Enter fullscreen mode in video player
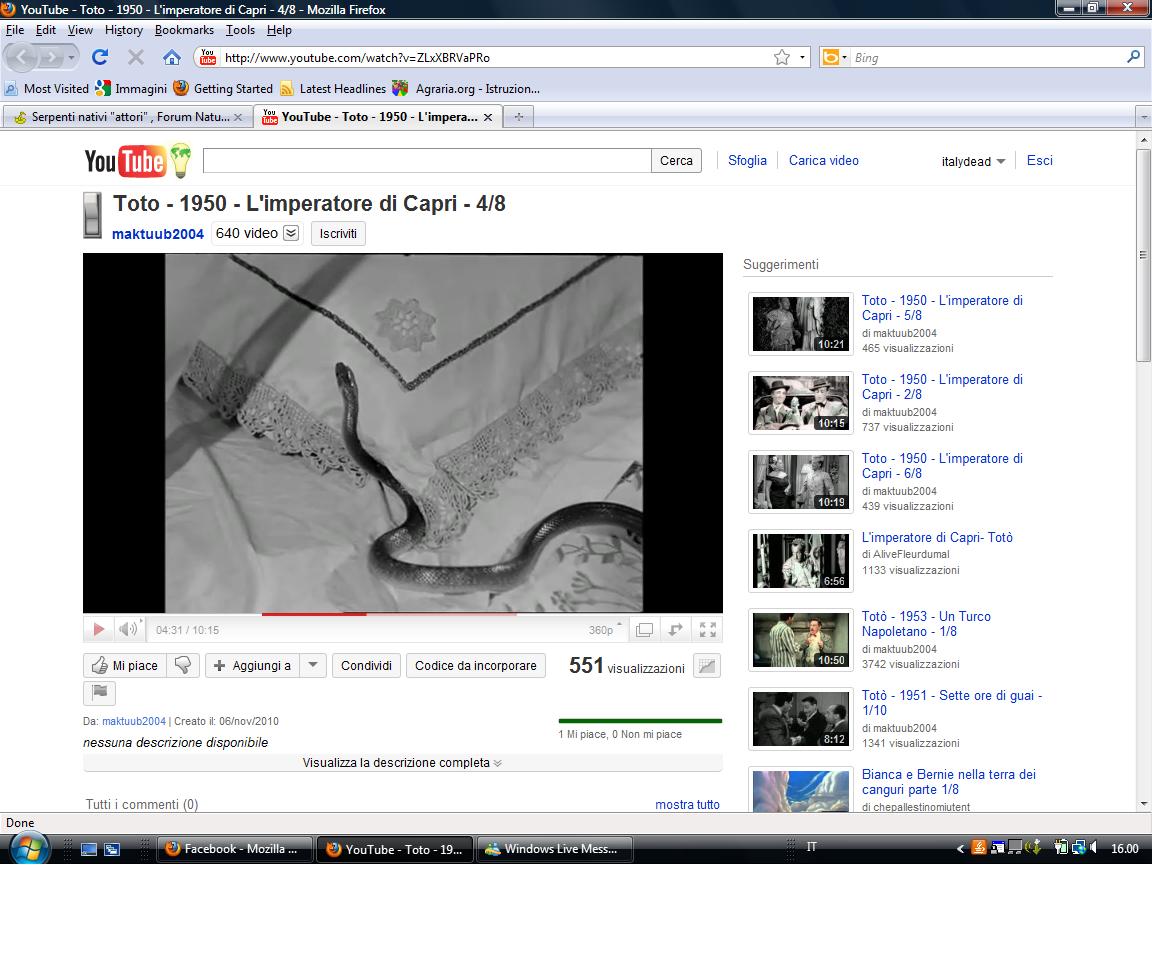 [x=708, y=630]
